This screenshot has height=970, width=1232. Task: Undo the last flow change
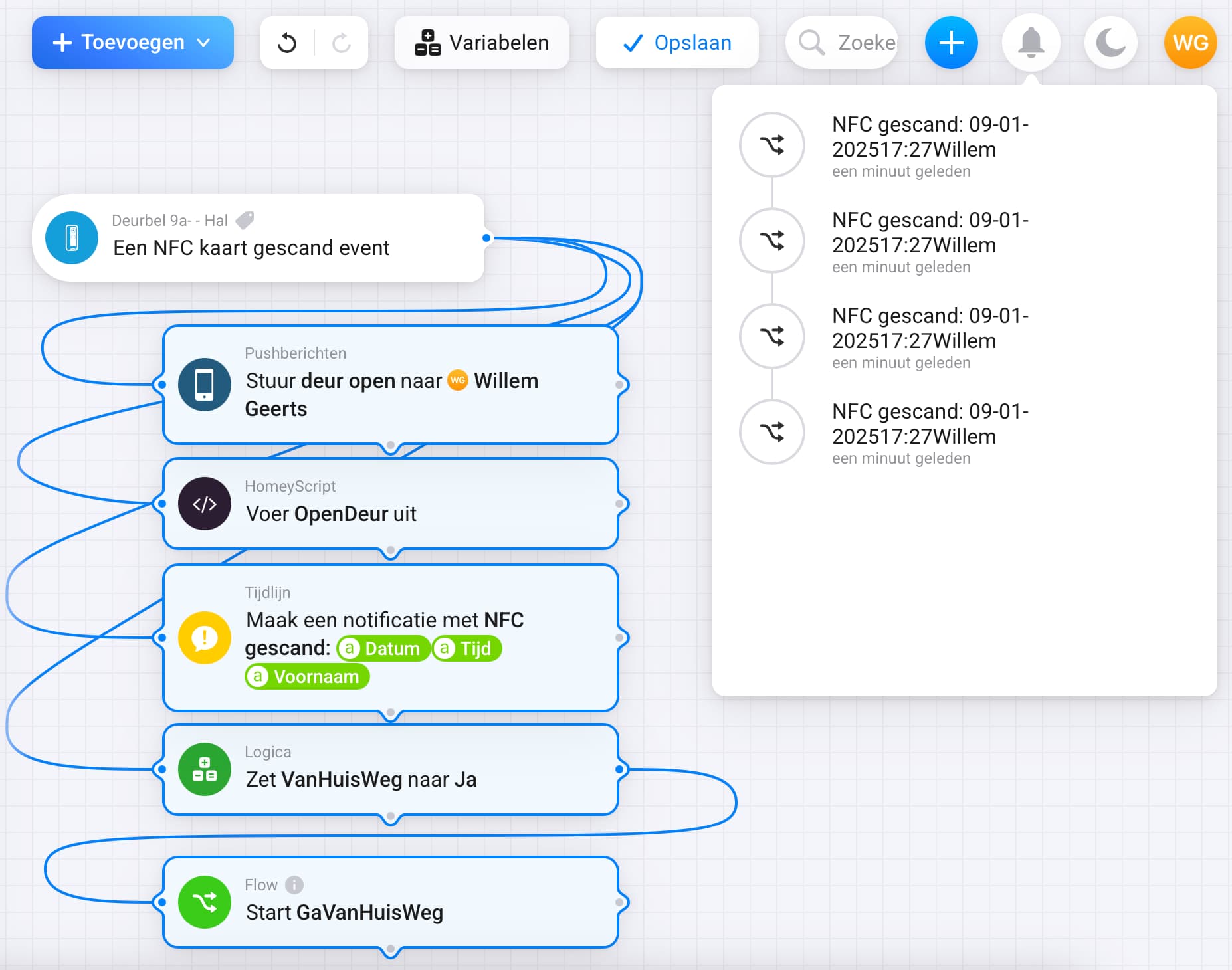click(x=287, y=43)
